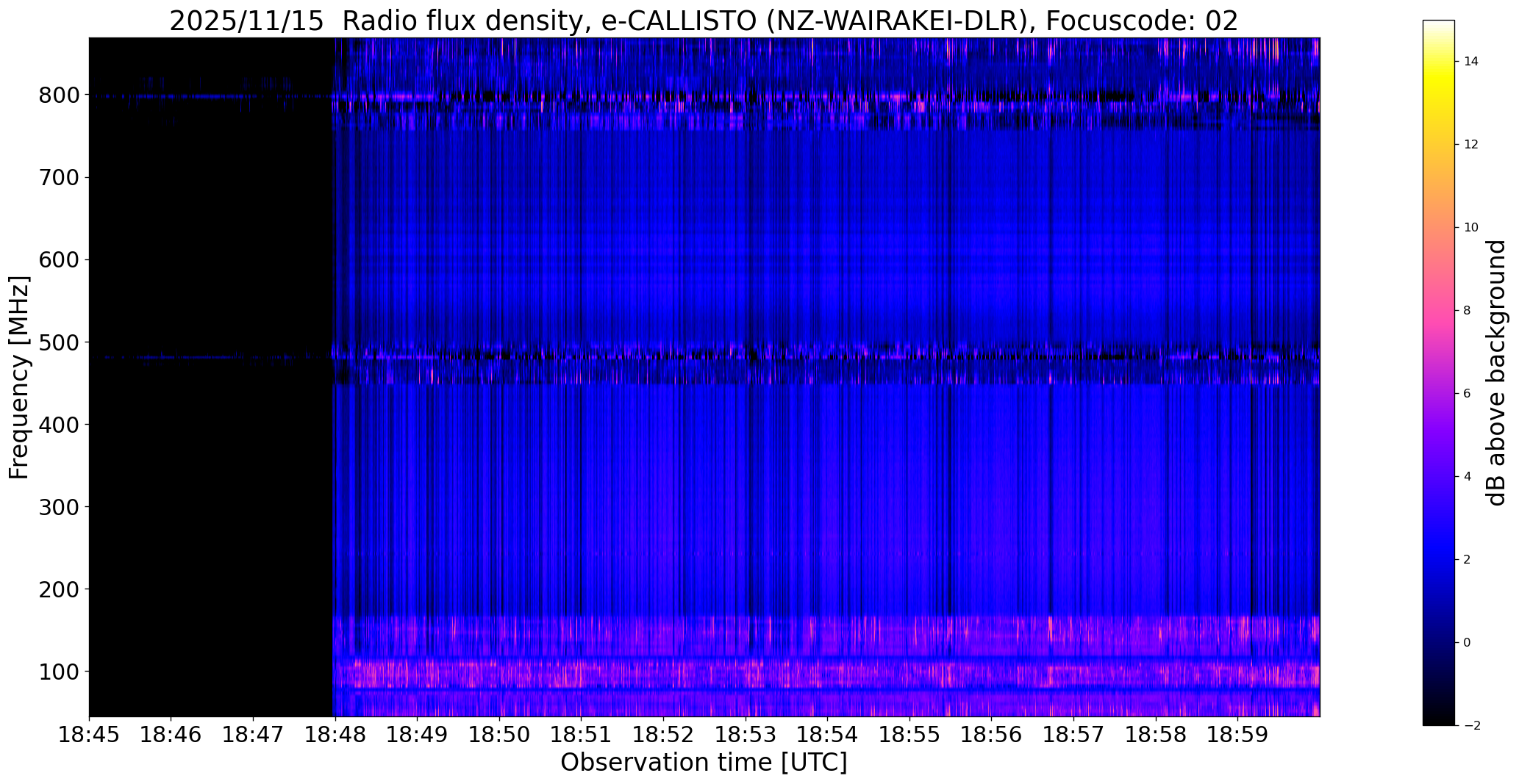Viewport: 1519px width, 784px height.
Task: Click the 18:57 time tick label
Action: pos(1074,736)
